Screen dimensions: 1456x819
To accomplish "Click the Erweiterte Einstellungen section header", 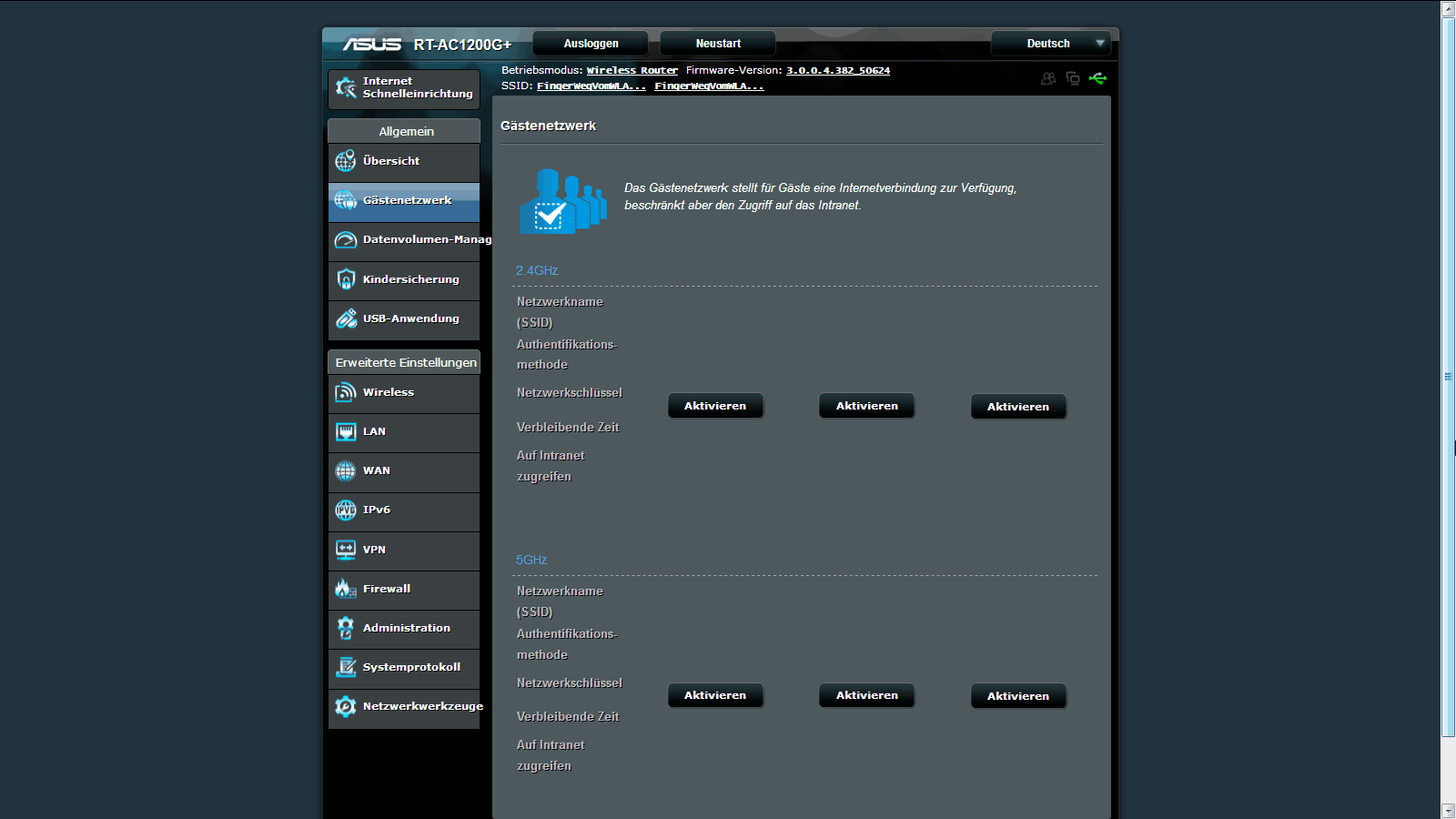I will (x=404, y=362).
